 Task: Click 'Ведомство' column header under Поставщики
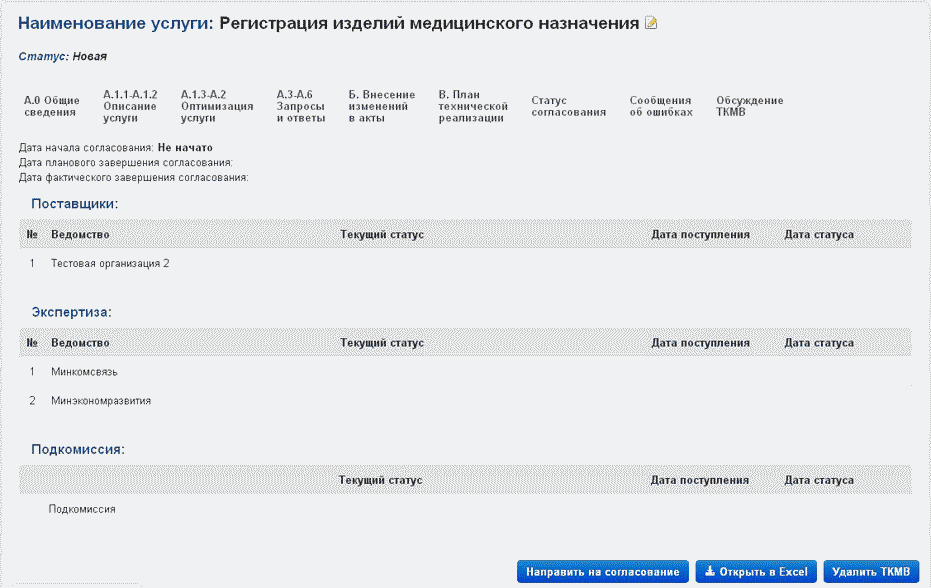coord(80,235)
